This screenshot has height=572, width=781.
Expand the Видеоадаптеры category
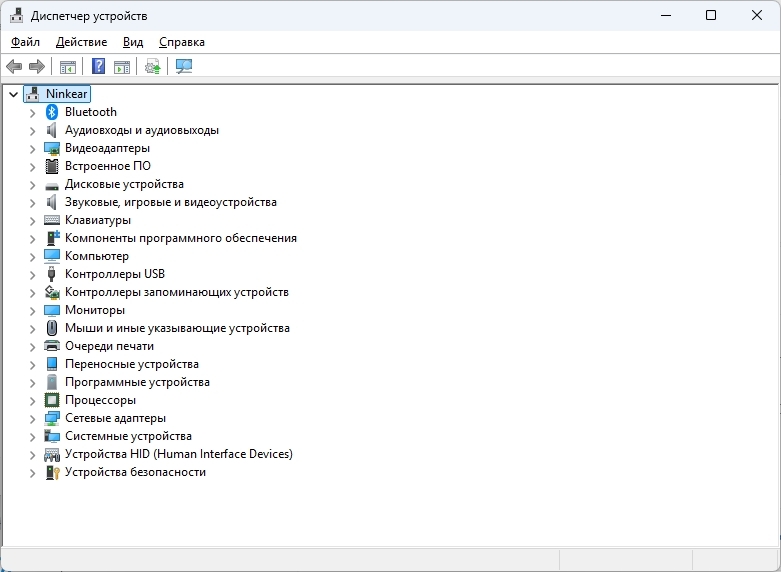click(x=32, y=148)
